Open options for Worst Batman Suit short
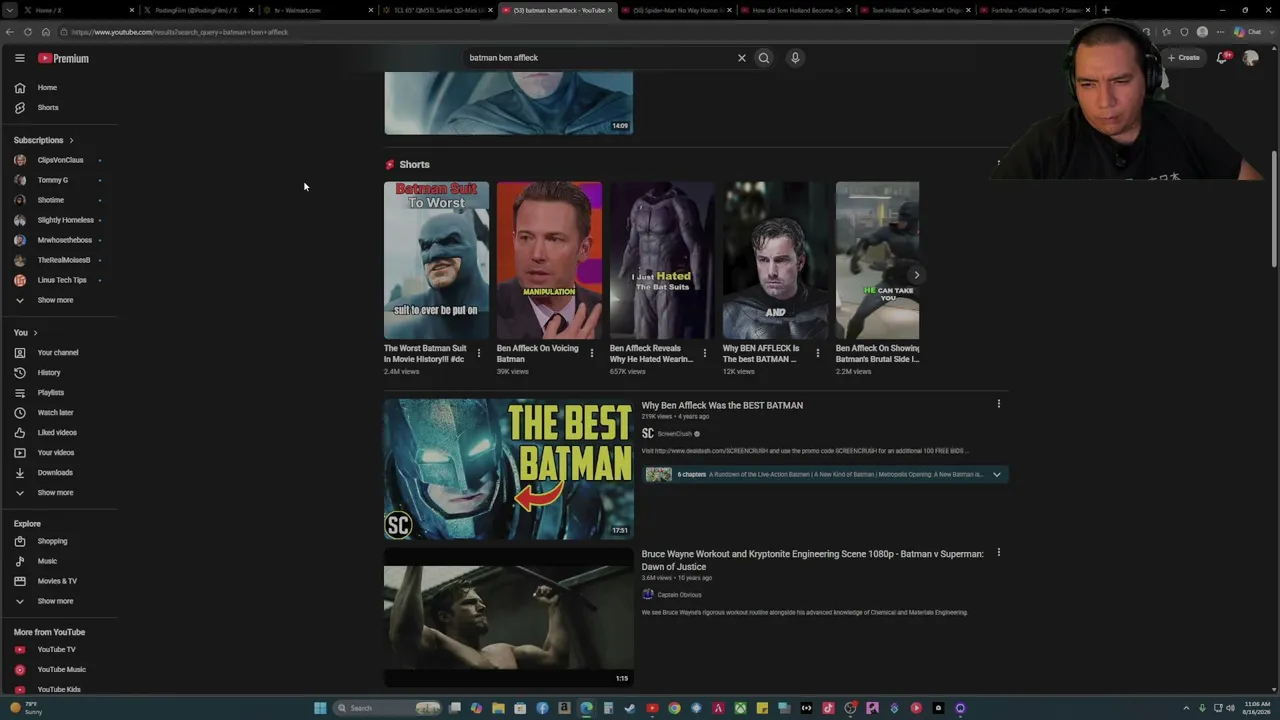Image resolution: width=1280 pixels, height=720 pixels. pyautogui.click(x=478, y=353)
